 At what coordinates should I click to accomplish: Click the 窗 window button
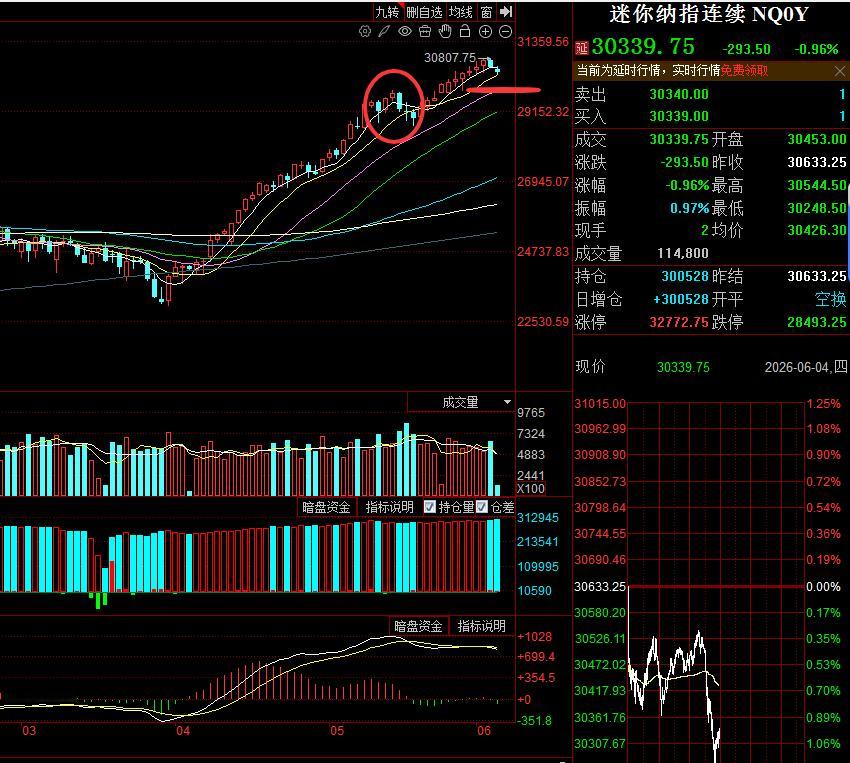486,12
